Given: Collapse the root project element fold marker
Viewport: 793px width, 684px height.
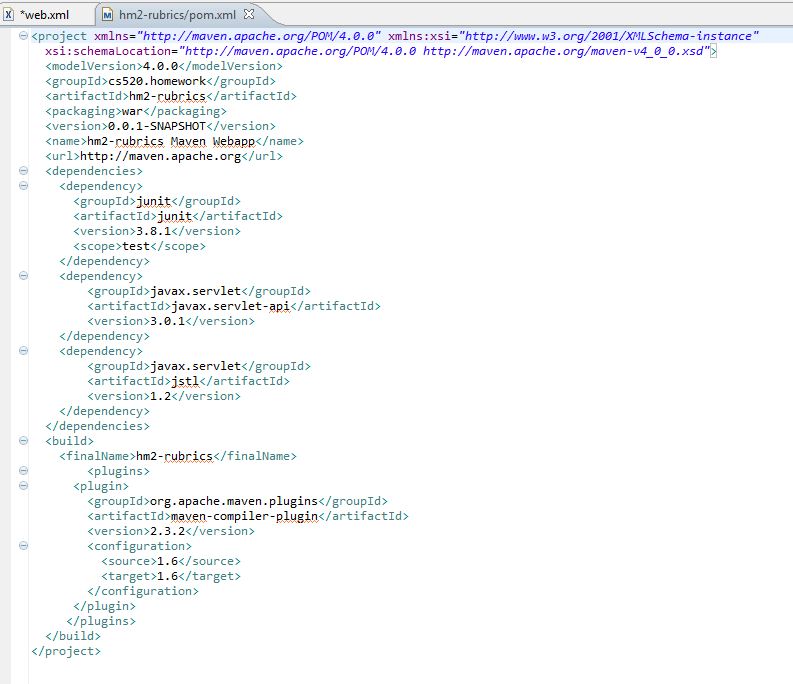Looking at the screenshot, I should tap(22, 36).
